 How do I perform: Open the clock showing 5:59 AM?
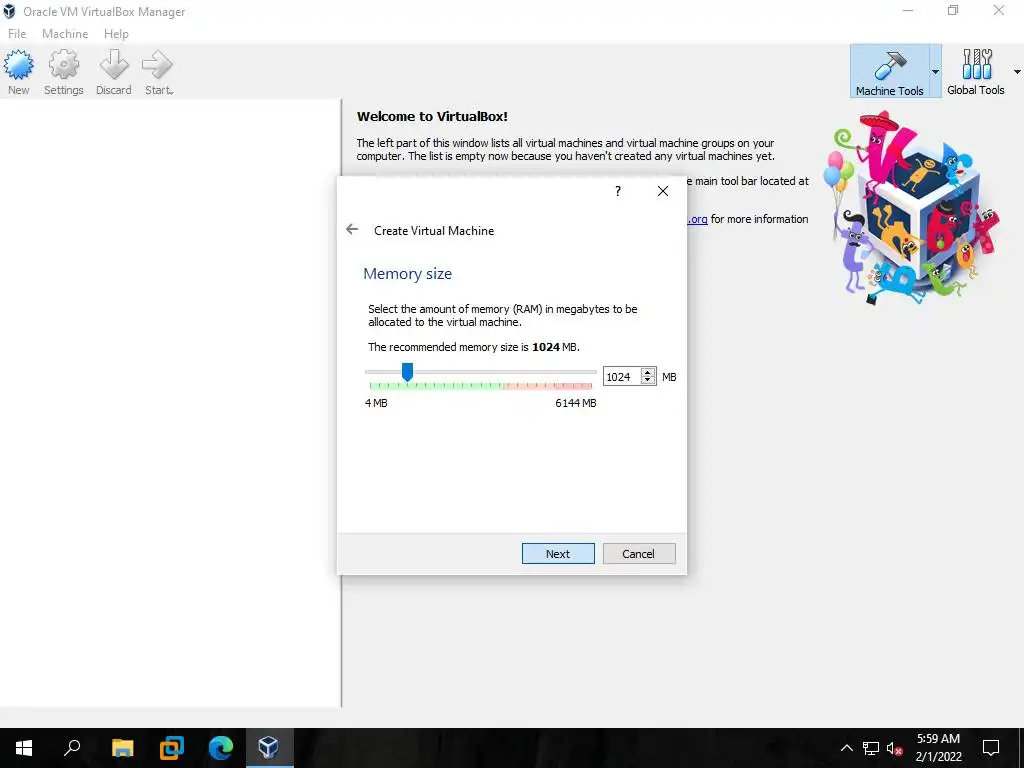(x=938, y=748)
